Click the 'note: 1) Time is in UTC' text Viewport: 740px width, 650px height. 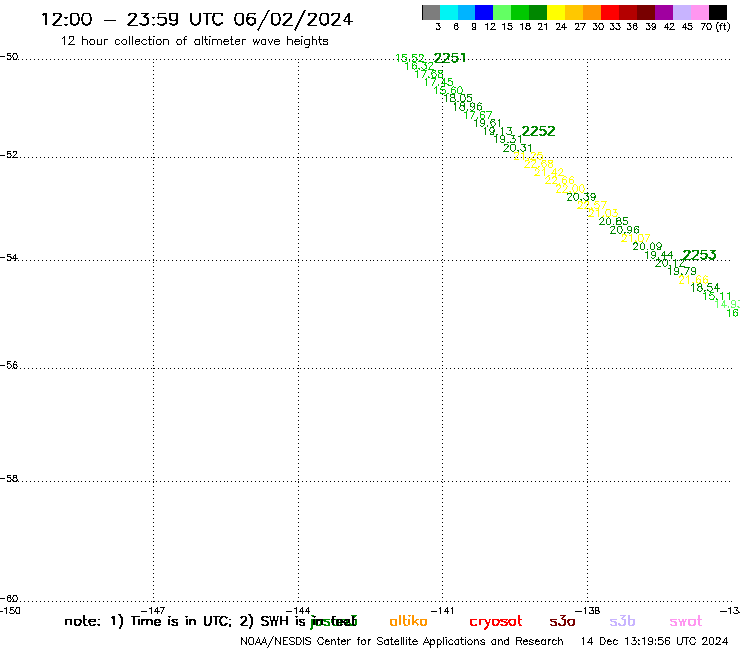pyautogui.click(x=148, y=622)
